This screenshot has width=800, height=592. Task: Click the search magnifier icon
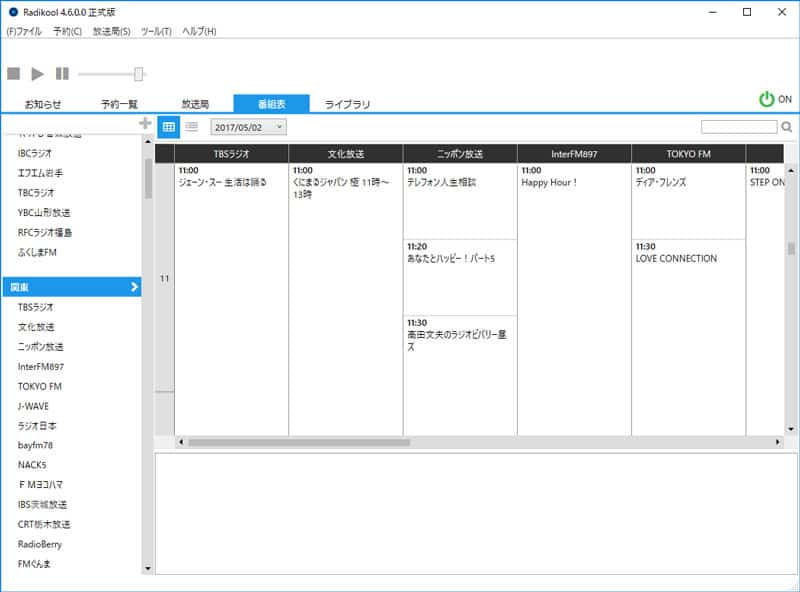point(785,127)
